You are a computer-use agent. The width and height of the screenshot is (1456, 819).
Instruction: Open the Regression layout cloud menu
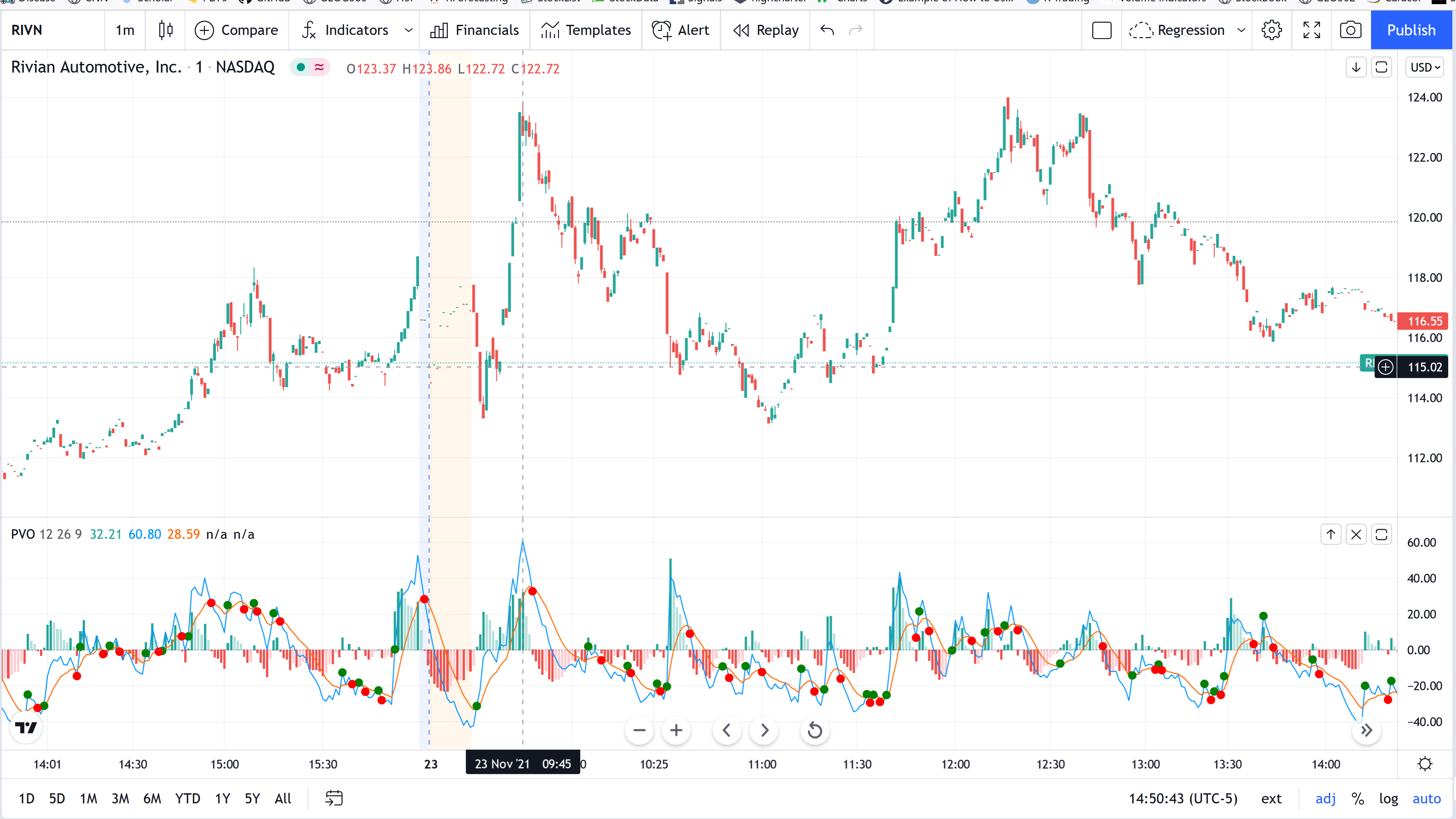[1177, 30]
